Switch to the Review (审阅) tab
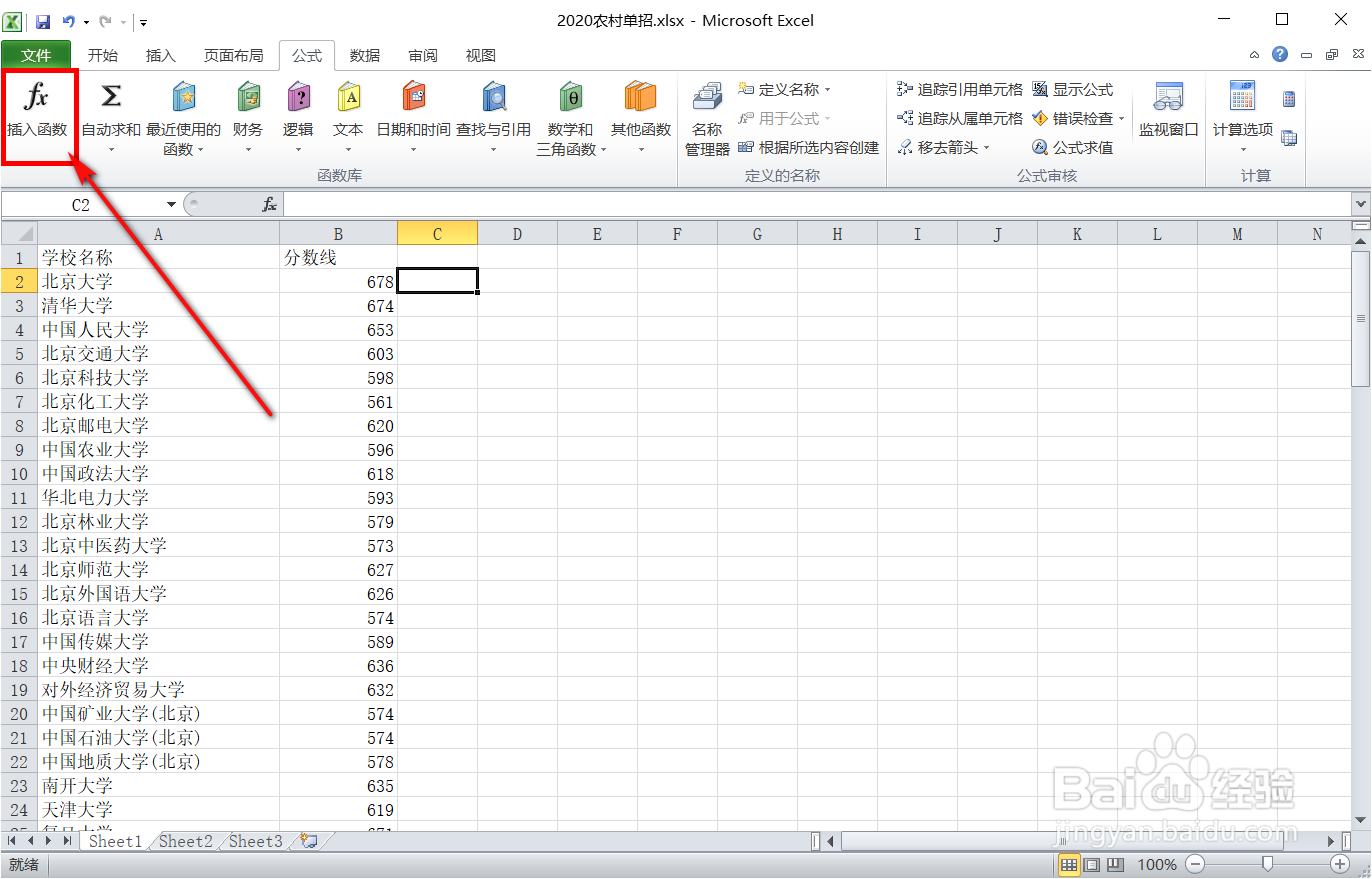The width and height of the screenshot is (1372, 879). [423, 56]
